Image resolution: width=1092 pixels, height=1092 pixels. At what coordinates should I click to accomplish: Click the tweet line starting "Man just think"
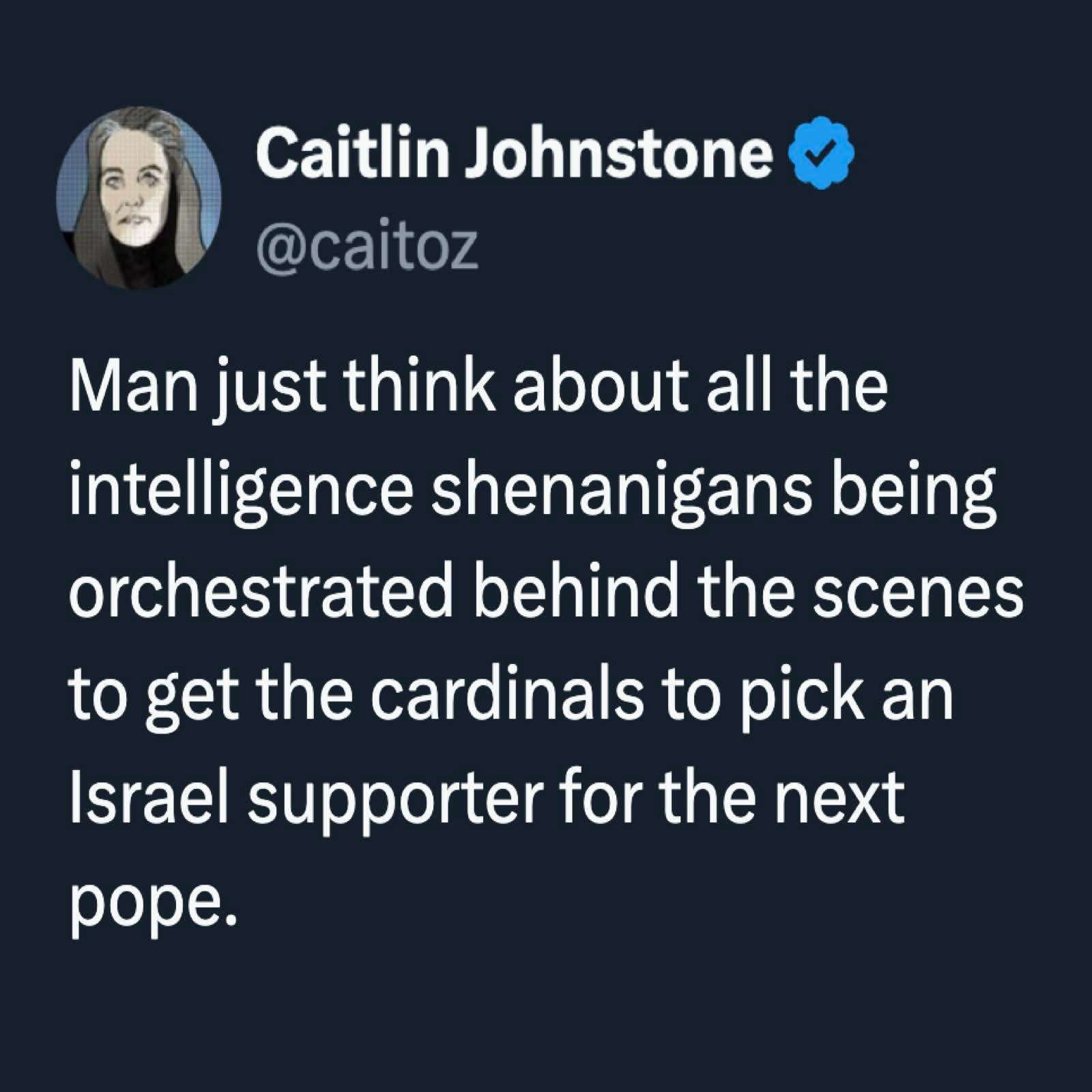point(479,389)
